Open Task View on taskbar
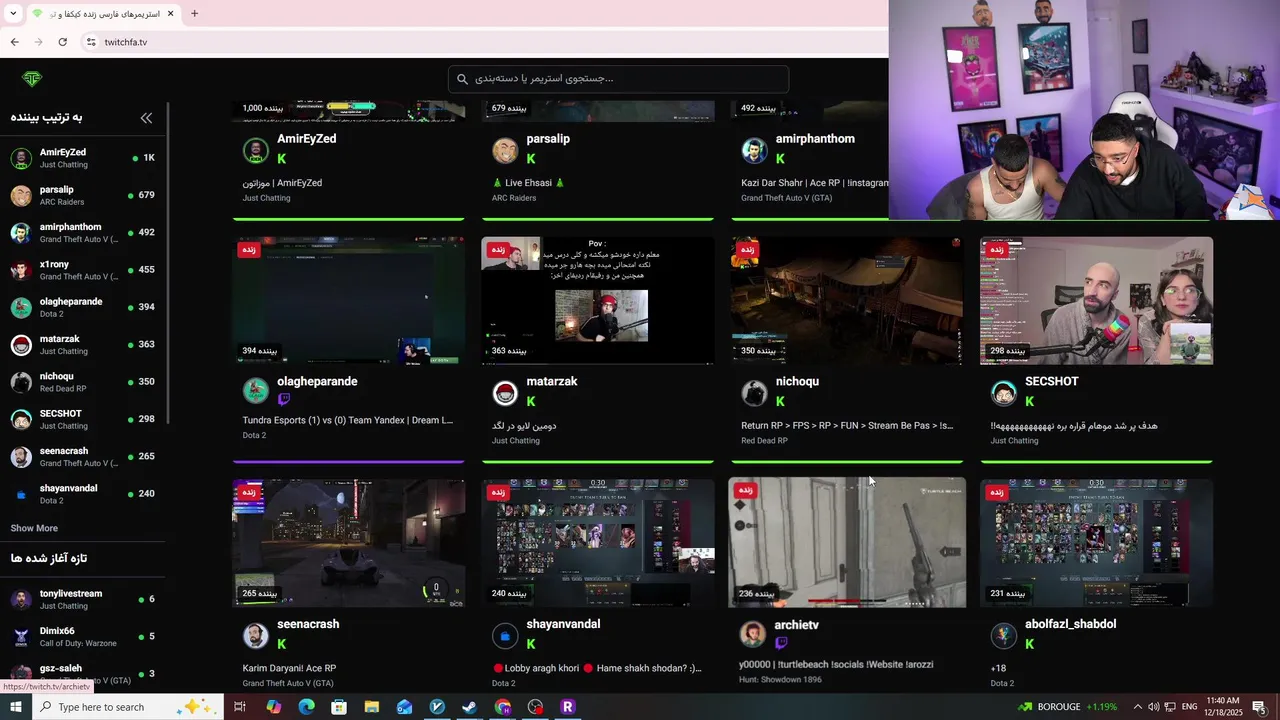1280x720 pixels. point(240,707)
